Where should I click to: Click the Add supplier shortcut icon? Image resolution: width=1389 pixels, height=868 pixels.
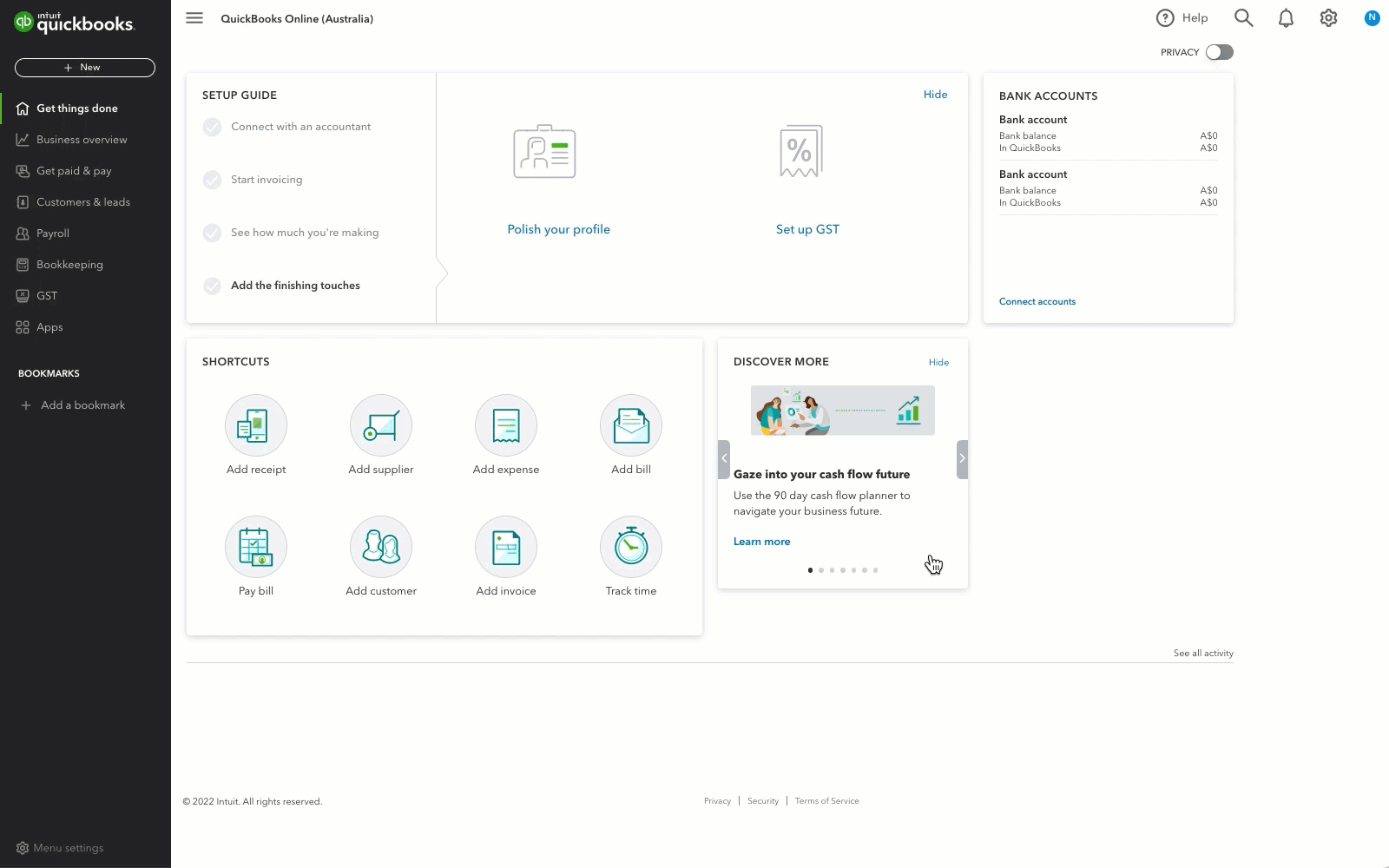381,425
